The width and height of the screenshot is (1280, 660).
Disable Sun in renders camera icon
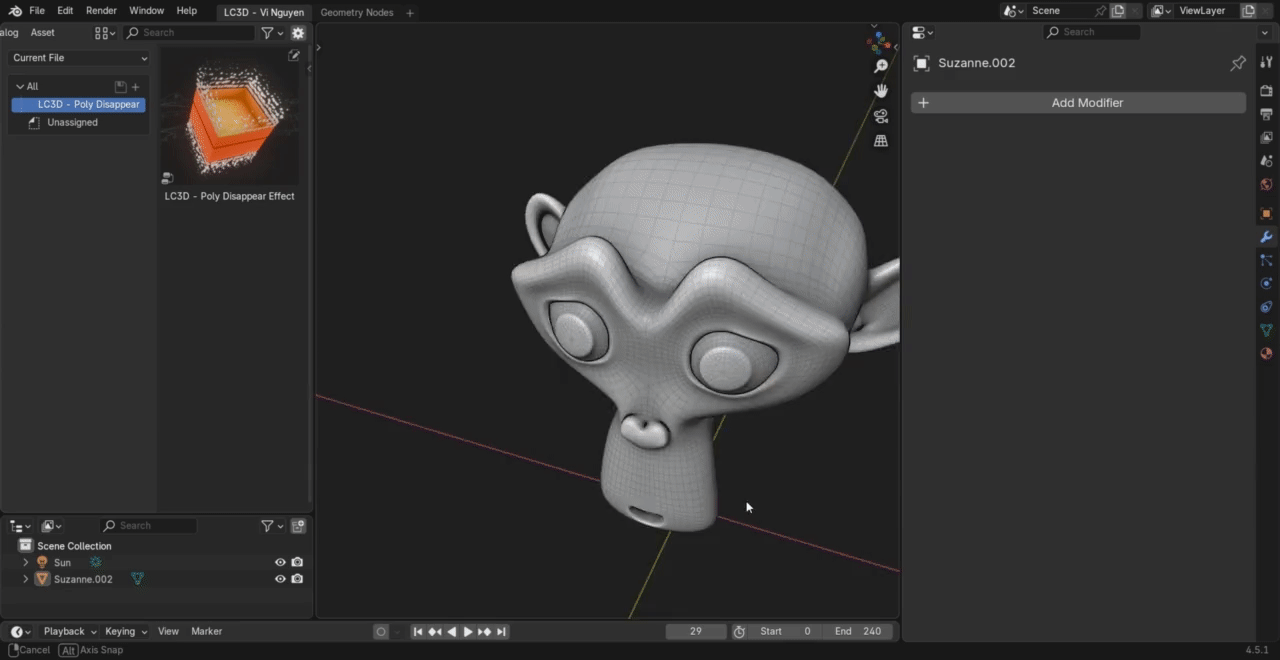[297, 563]
